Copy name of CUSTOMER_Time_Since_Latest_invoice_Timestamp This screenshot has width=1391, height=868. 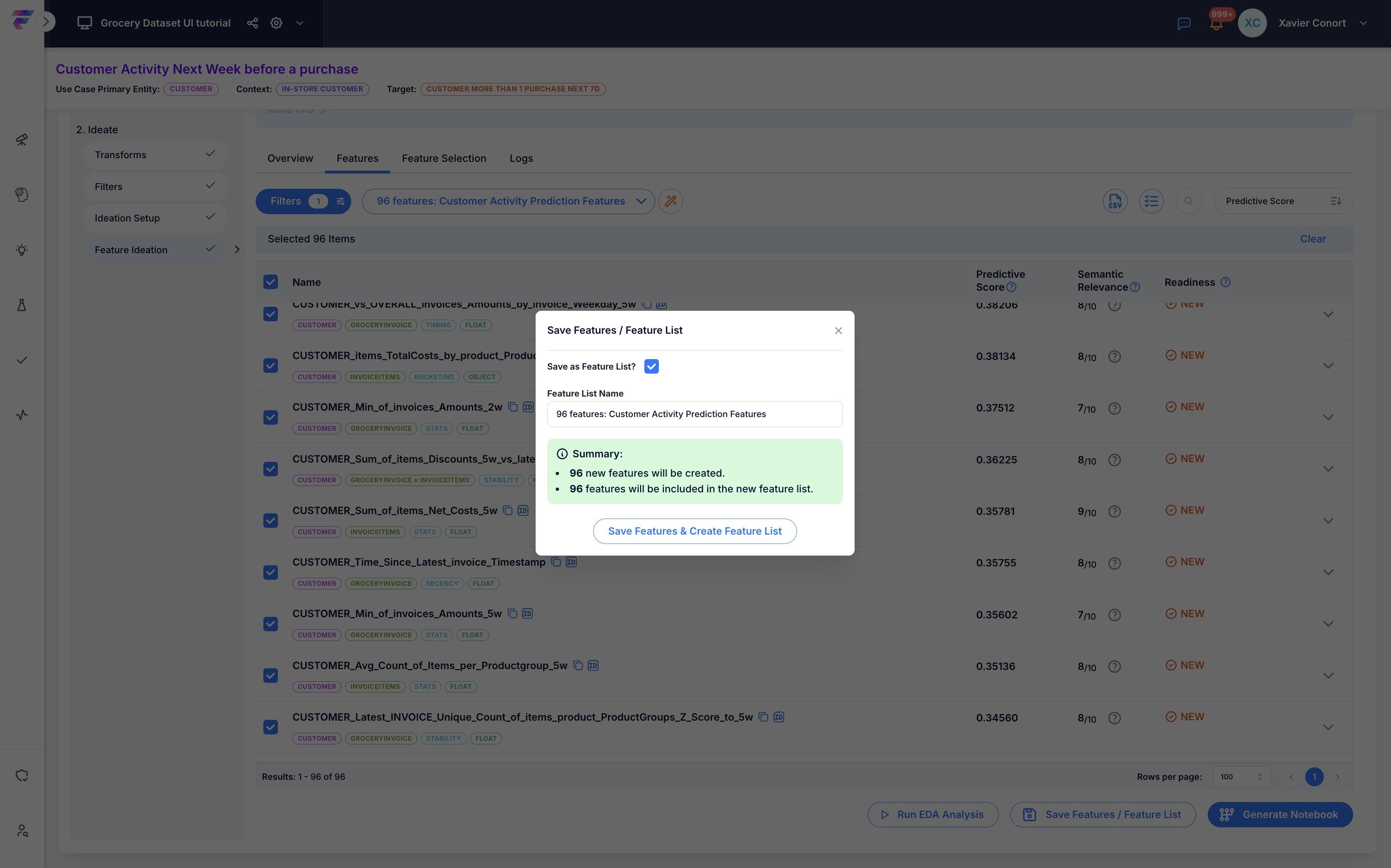coord(556,562)
